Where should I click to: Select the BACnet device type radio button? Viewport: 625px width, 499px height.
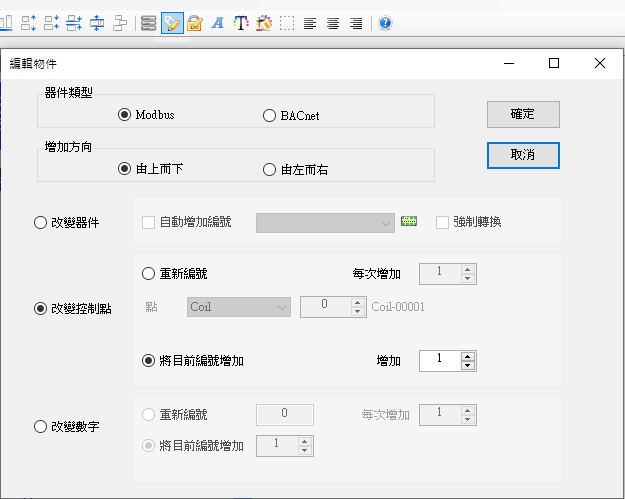[269, 115]
